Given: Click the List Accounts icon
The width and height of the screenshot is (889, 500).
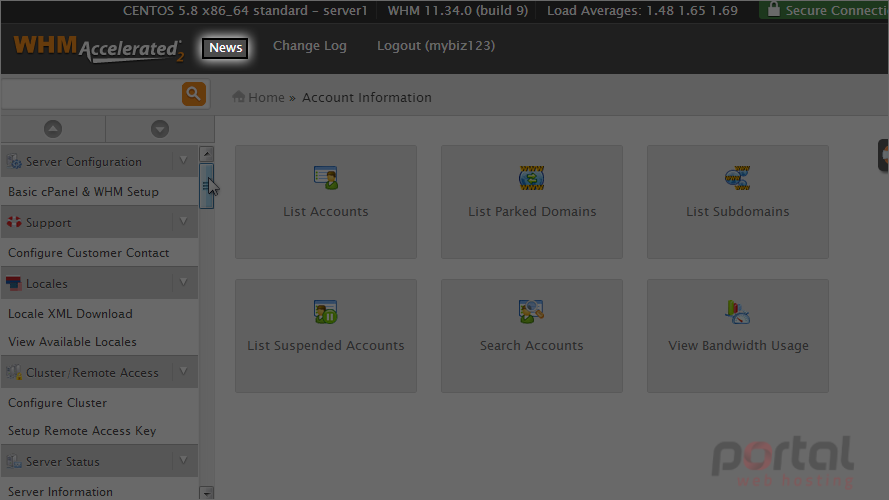Looking at the screenshot, I should (326, 178).
